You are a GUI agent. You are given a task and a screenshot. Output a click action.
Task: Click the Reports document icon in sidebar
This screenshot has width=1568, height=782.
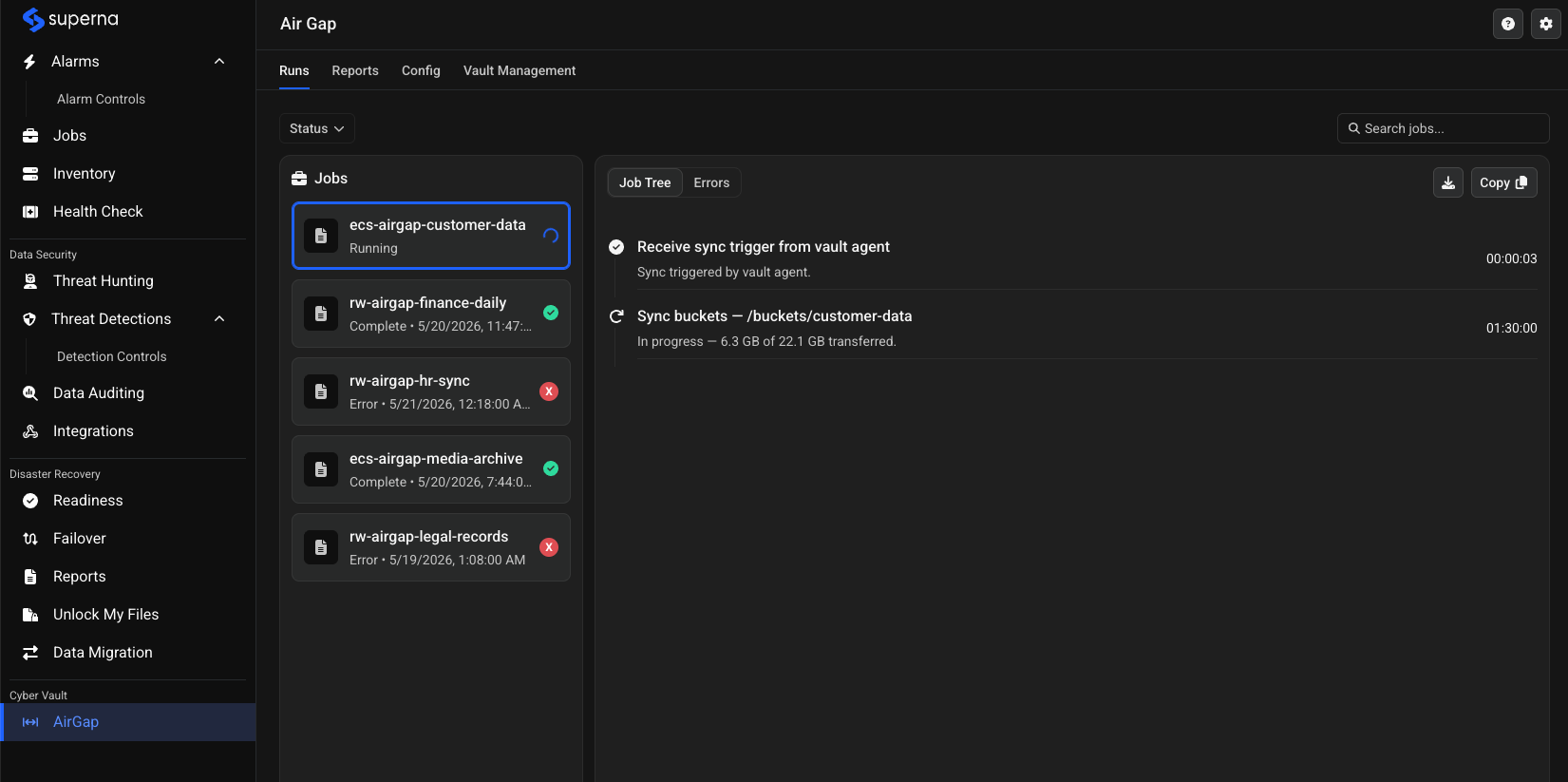point(30,577)
